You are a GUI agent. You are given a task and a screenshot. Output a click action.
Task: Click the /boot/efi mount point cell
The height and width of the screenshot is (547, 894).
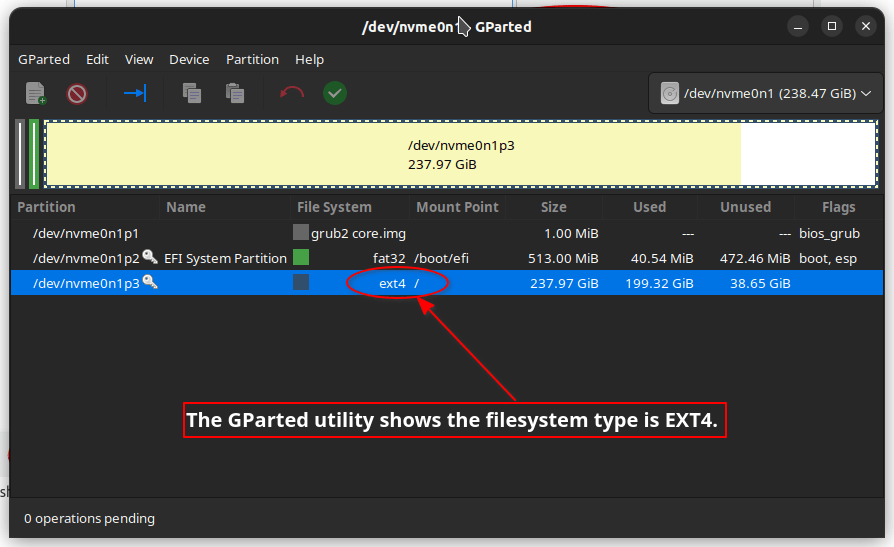441,258
